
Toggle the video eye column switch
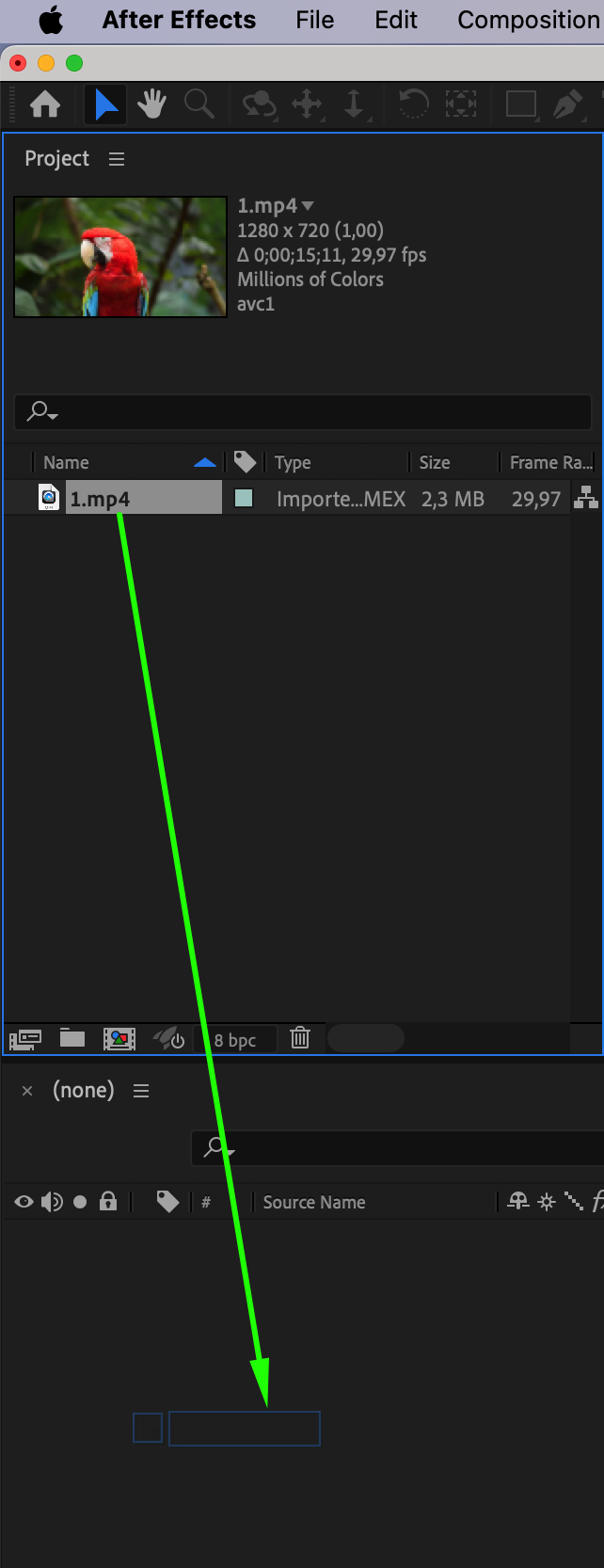click(24, 1202)
